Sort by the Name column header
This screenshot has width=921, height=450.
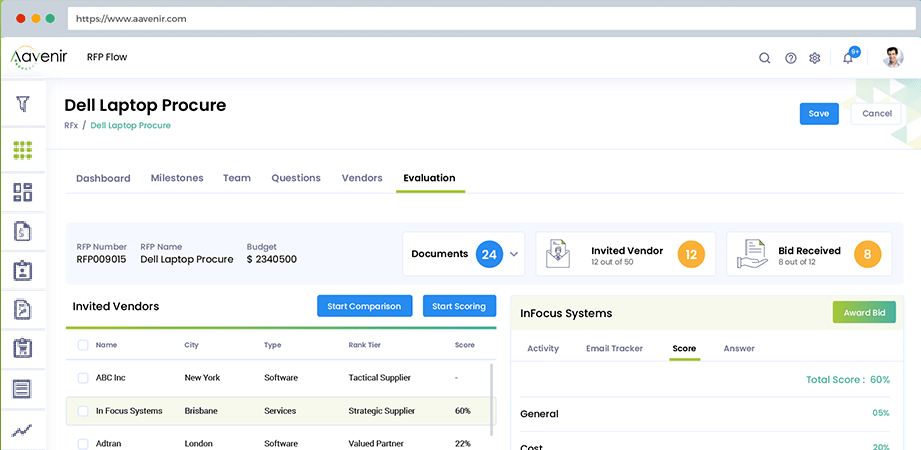tap(106, 345)
